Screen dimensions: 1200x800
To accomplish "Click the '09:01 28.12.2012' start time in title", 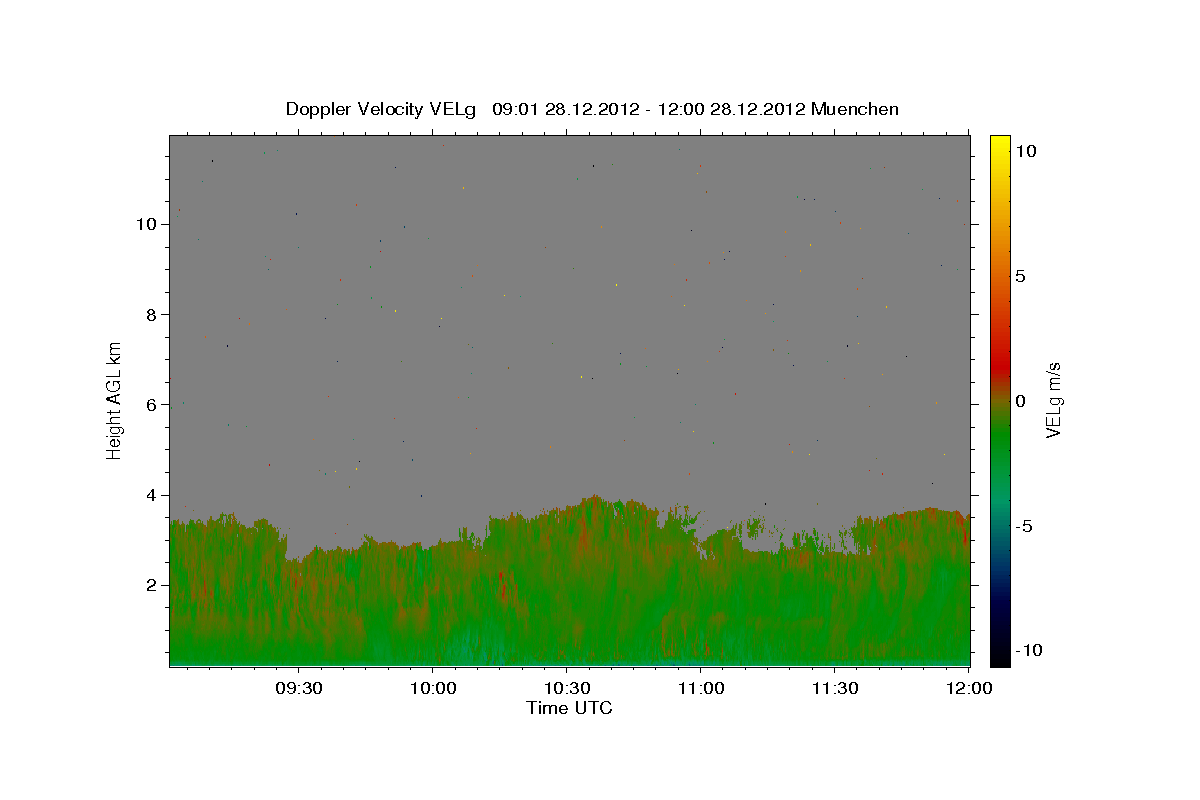I will [564, 109].
